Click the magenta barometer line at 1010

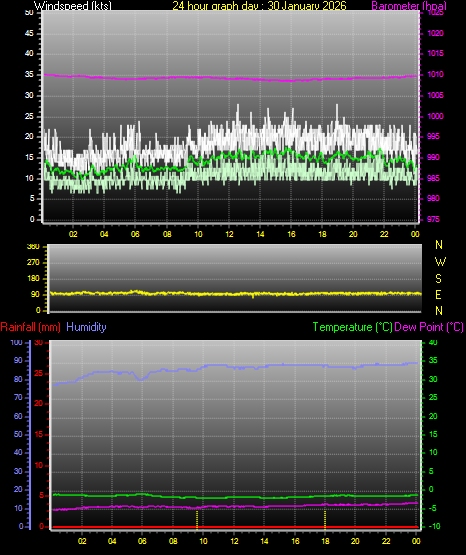point(230,78)
